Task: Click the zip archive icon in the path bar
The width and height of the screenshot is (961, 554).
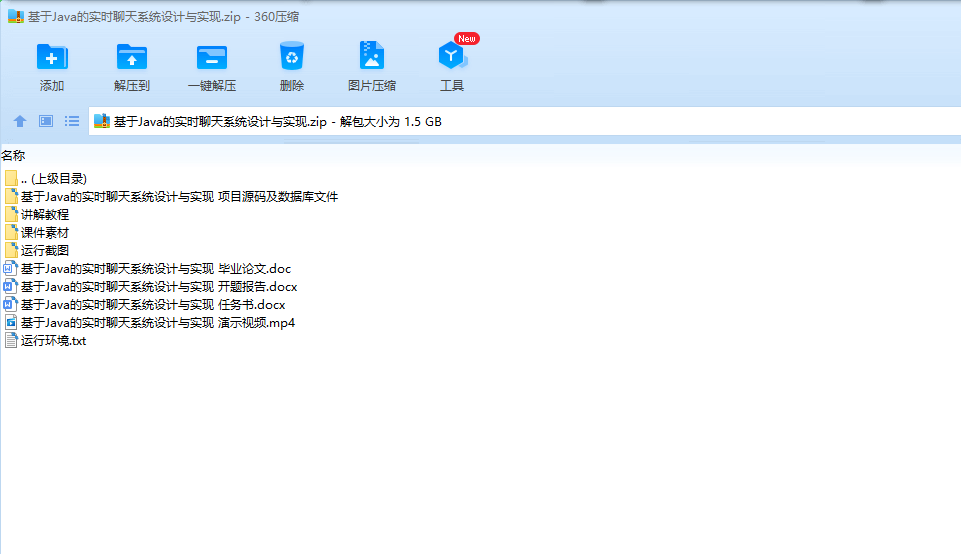Action: [102, 121]
